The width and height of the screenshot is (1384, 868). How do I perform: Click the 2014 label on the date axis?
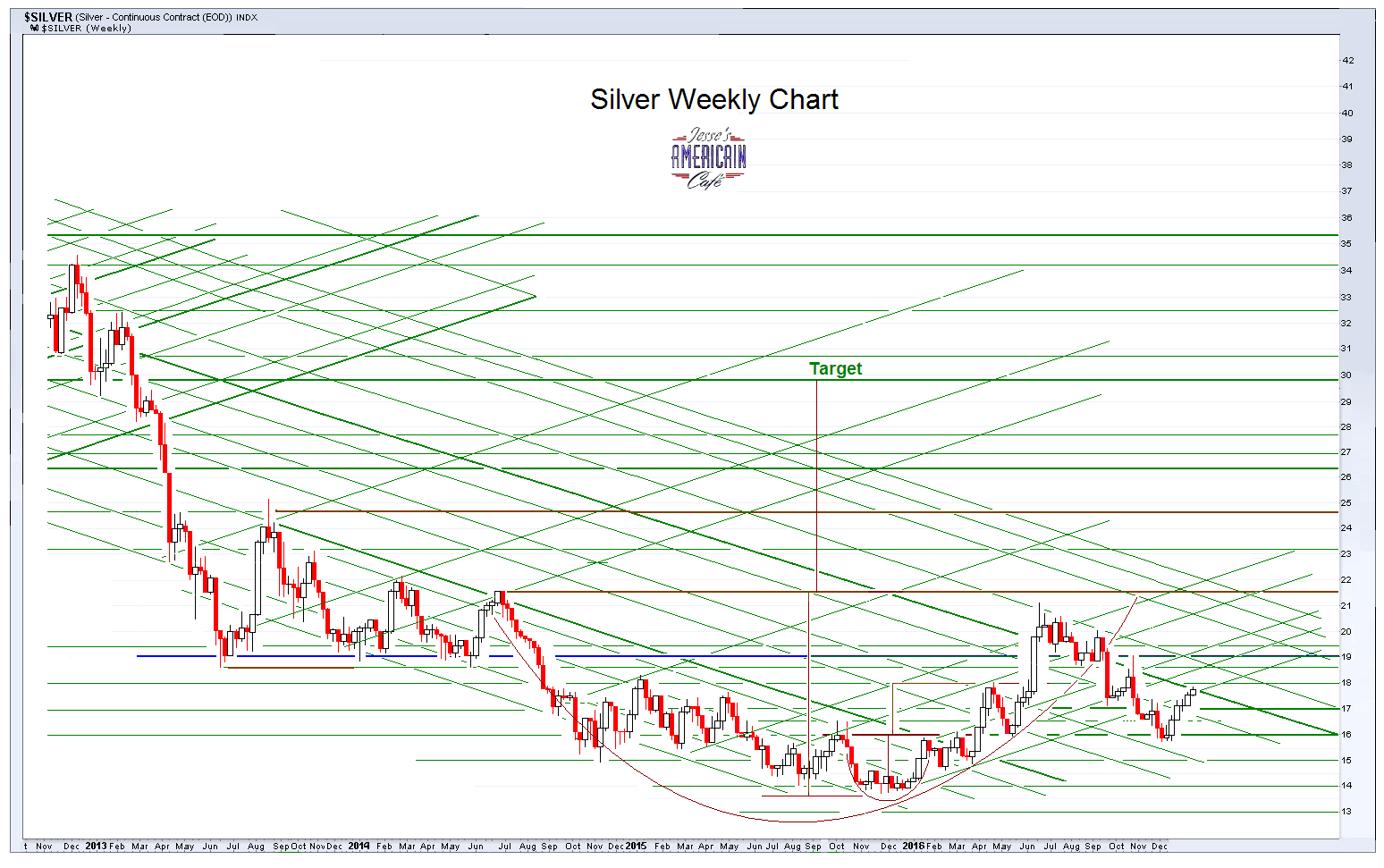coord(359,844)
